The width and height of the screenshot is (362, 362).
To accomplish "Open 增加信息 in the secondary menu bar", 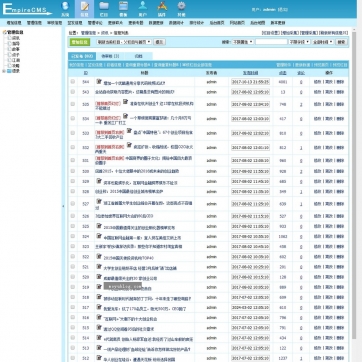I will pyautogui.click(x=14, y=23).
